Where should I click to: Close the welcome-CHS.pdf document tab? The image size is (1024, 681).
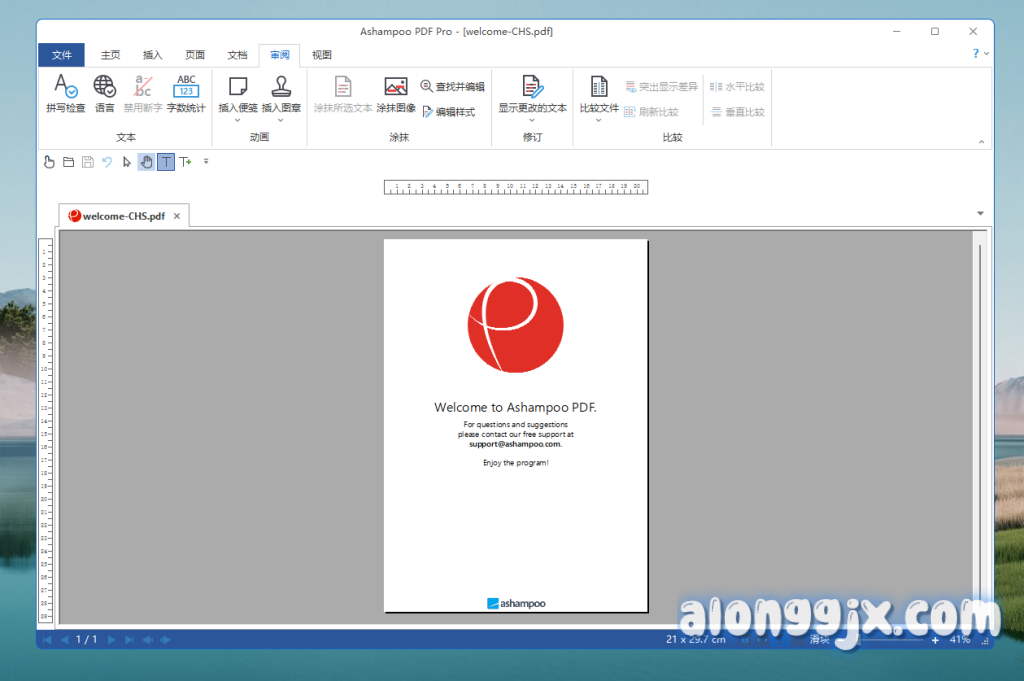[x=177, y=215]
